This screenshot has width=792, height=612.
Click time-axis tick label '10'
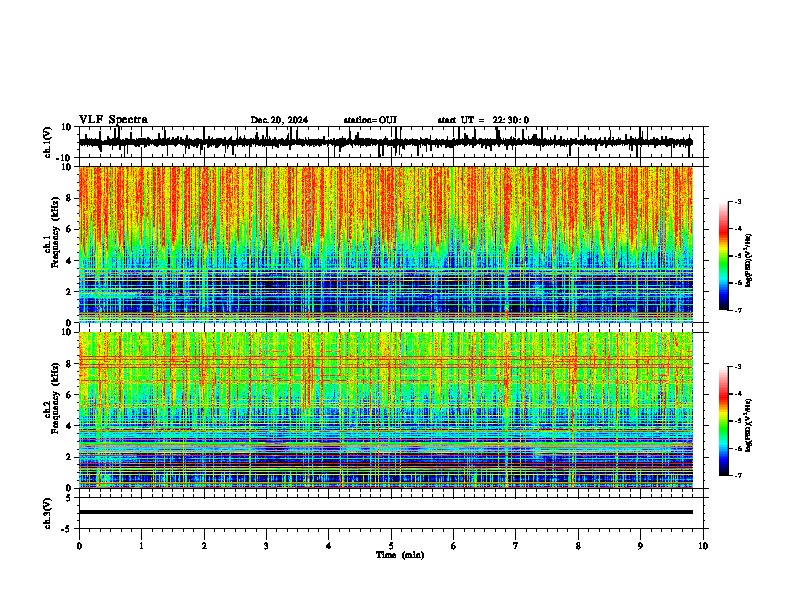(703, 546)
